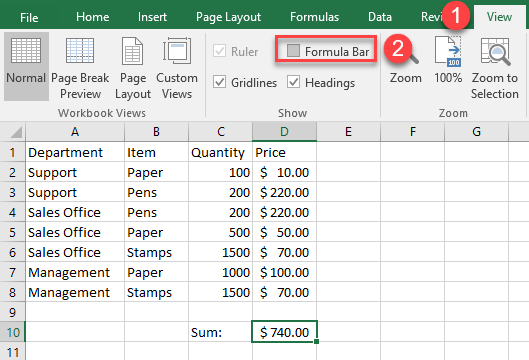The height and width of the screenshot is (360, 529).
Task: Toggle the Formula Bar checkbox
Action: click(x=294, y=51)
